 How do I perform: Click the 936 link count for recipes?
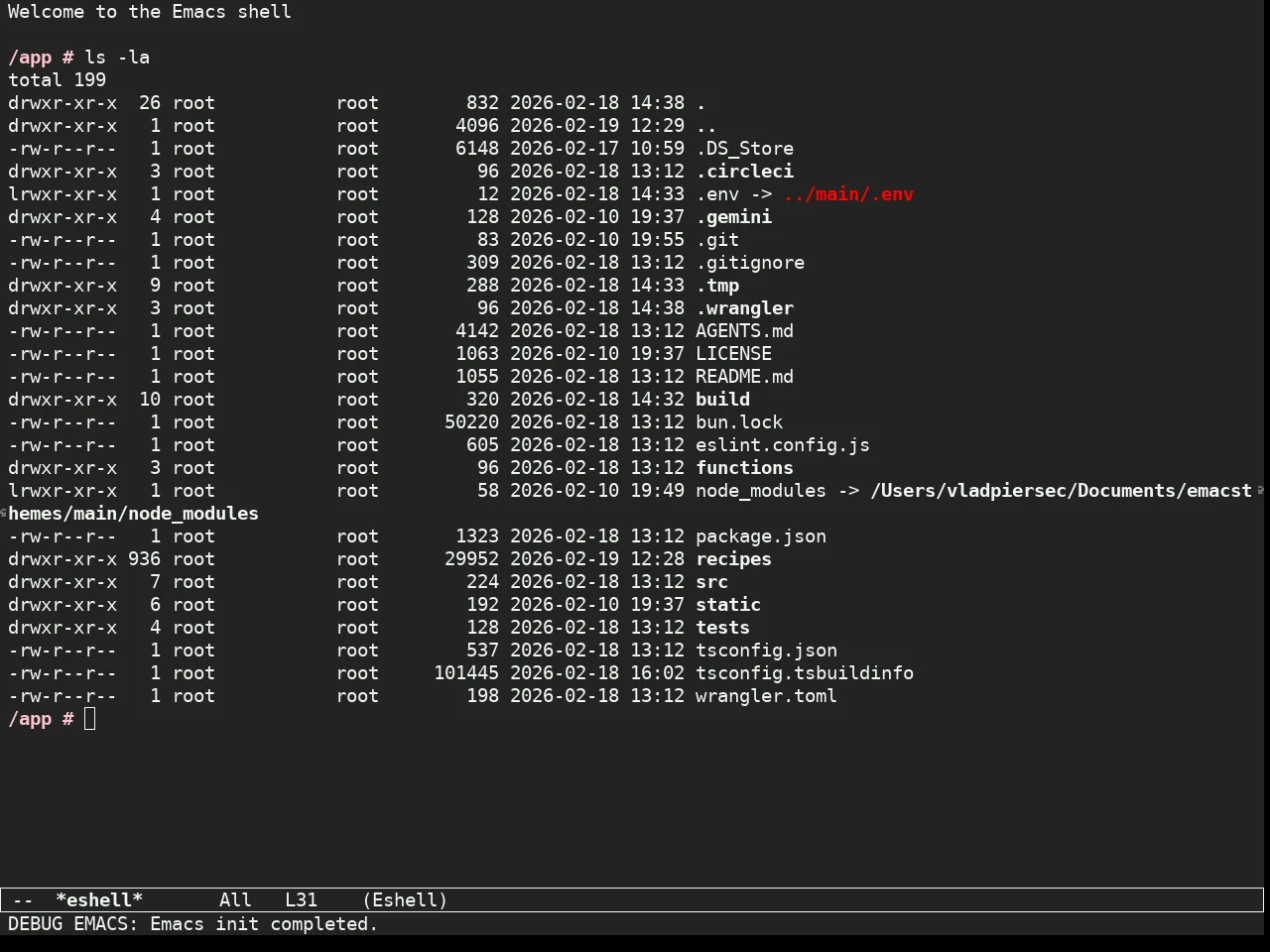click(144, 559)
